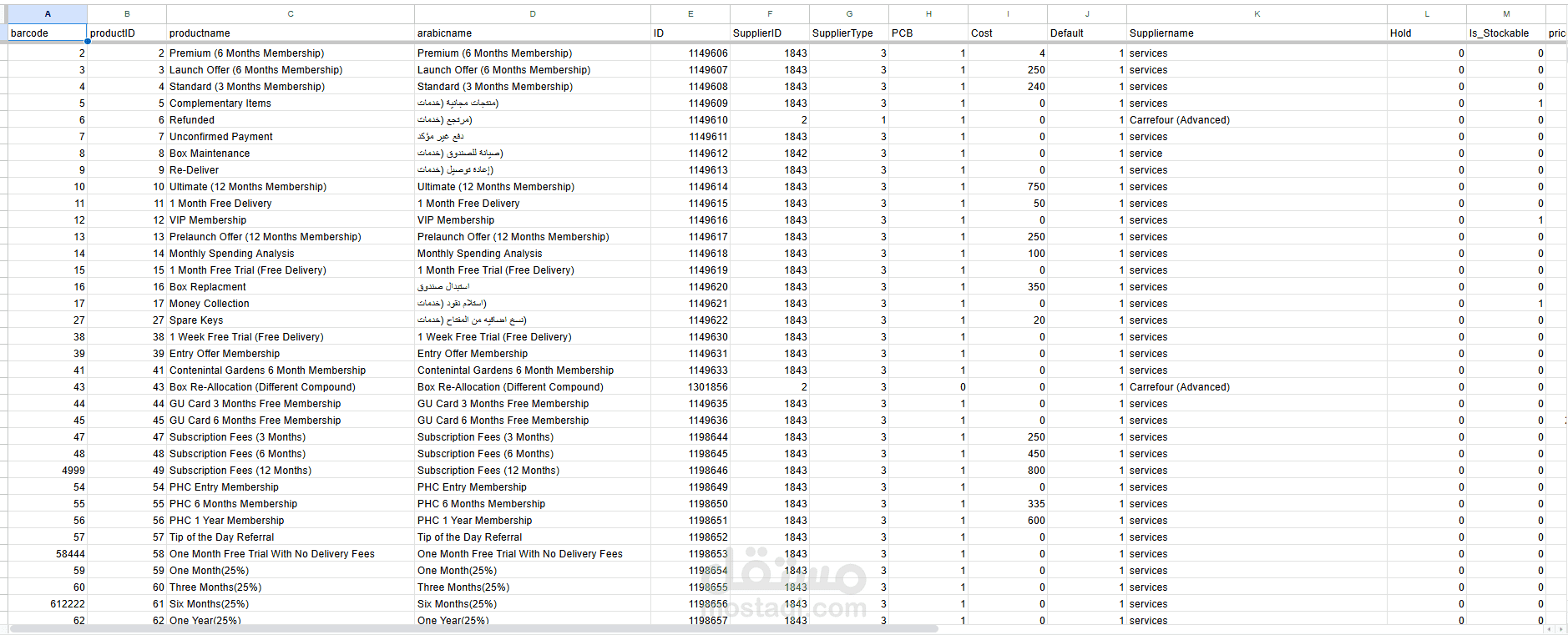Click Cost cell '750'
Image resolution: width=1568 pixels, height=635 pixels.
click(x=1008, y=187)
